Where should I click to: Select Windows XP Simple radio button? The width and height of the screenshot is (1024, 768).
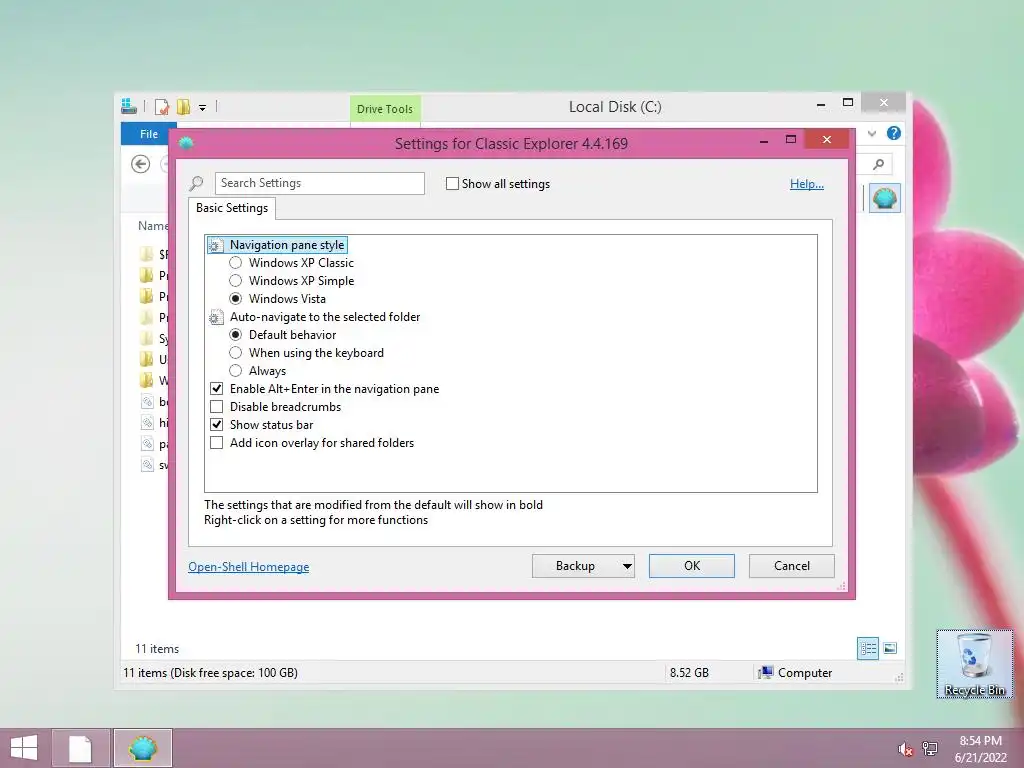click(236, 281)
